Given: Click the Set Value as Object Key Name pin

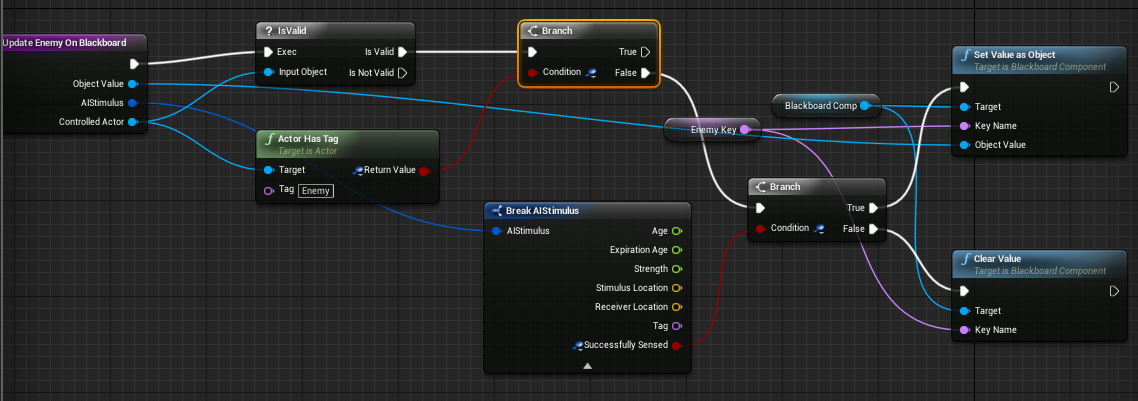Looking at the screenshot, I should click(964, 126).
